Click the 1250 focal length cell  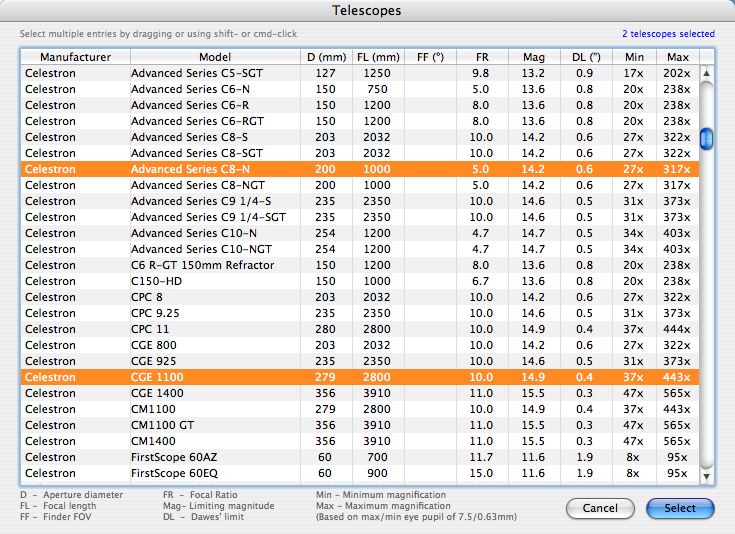click(x=377, y=73)
